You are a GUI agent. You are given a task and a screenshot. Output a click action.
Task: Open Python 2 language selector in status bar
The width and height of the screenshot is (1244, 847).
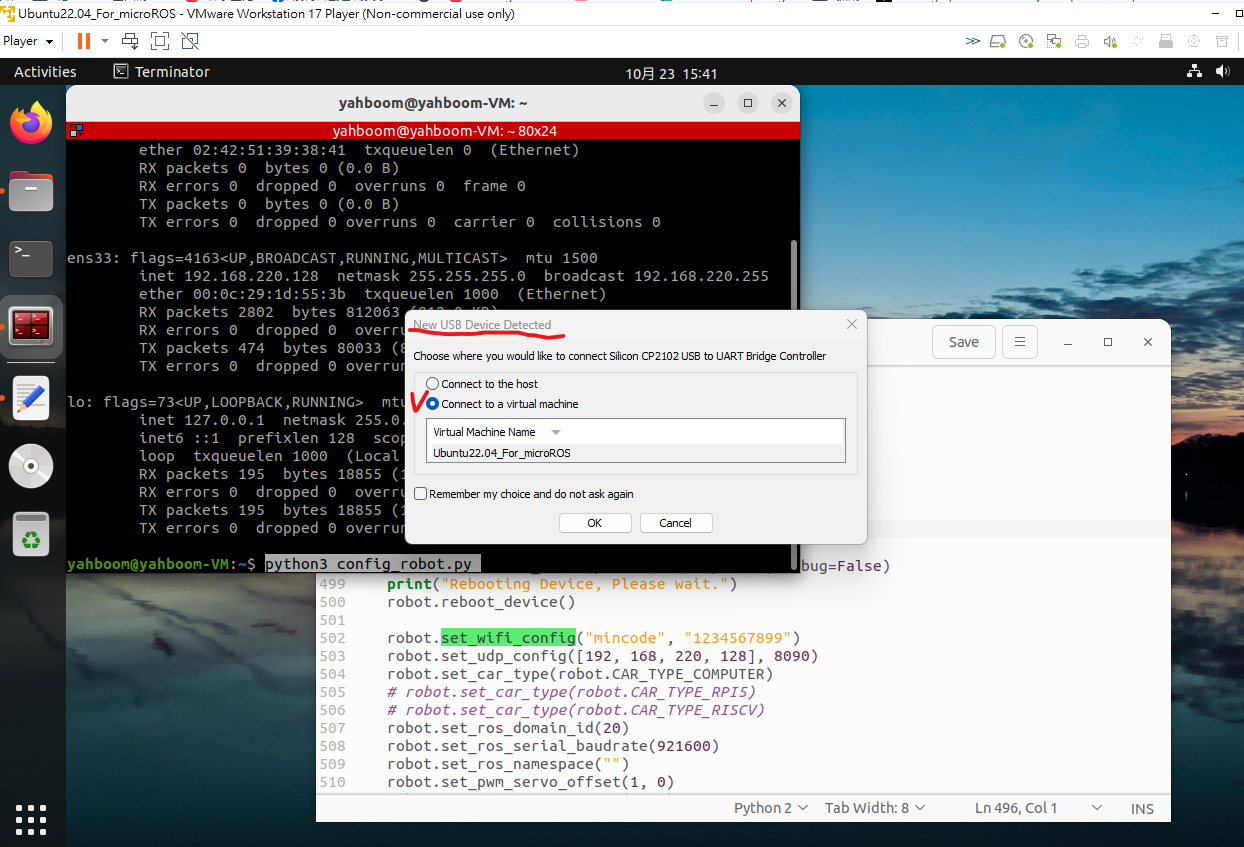pyautogui.click(x=770, y=808)
